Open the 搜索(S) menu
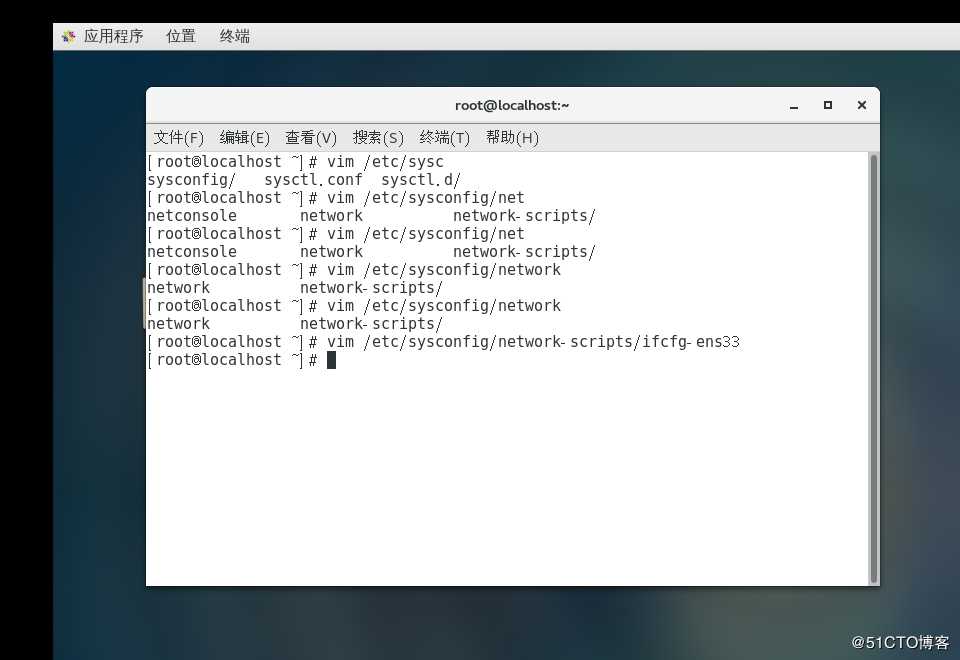 [x=378, y=138]
